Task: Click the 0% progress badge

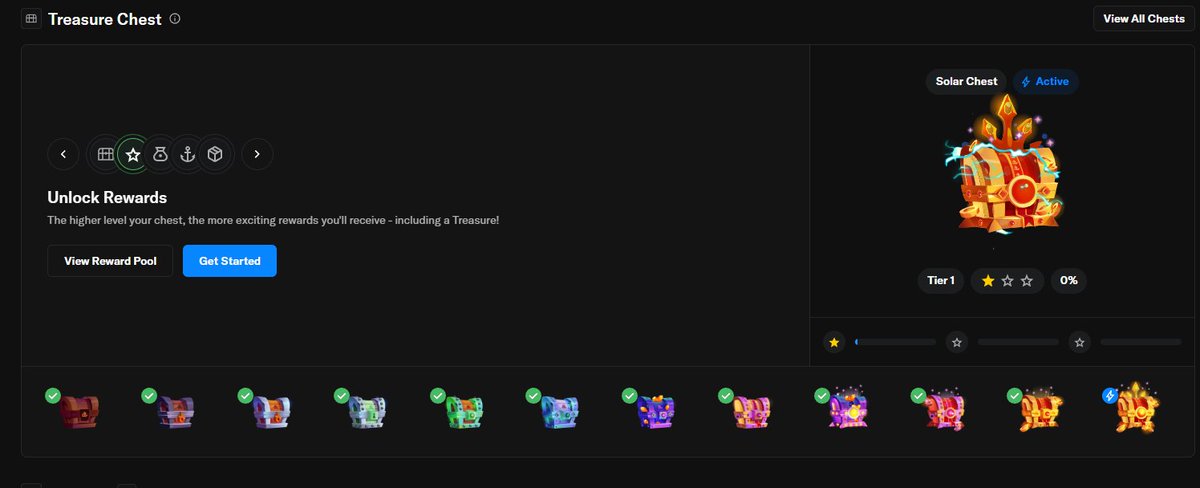Action: [x=1069, y=281]
